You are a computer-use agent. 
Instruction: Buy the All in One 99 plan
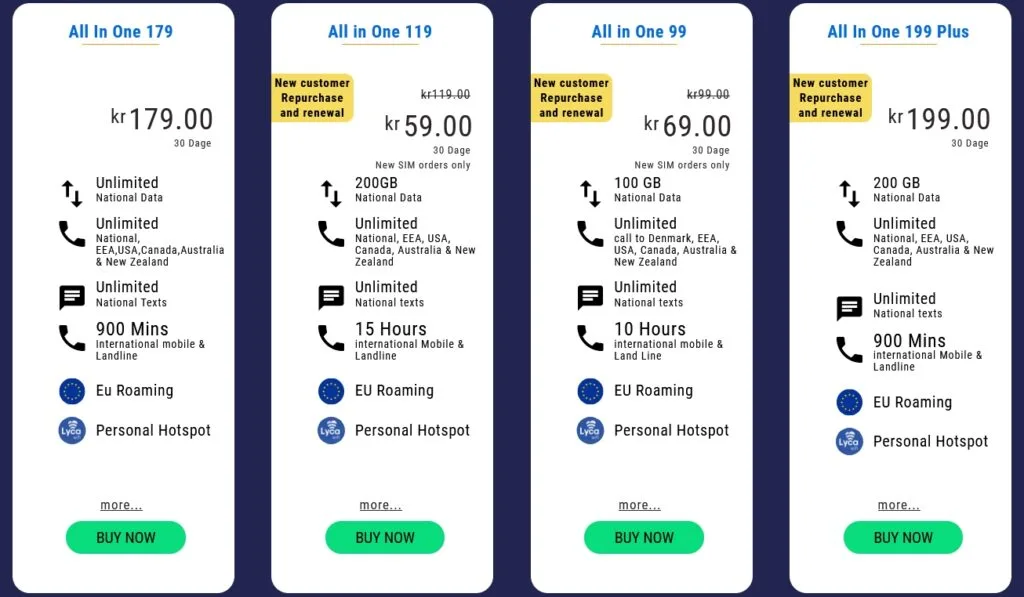(x=644, y=537)
